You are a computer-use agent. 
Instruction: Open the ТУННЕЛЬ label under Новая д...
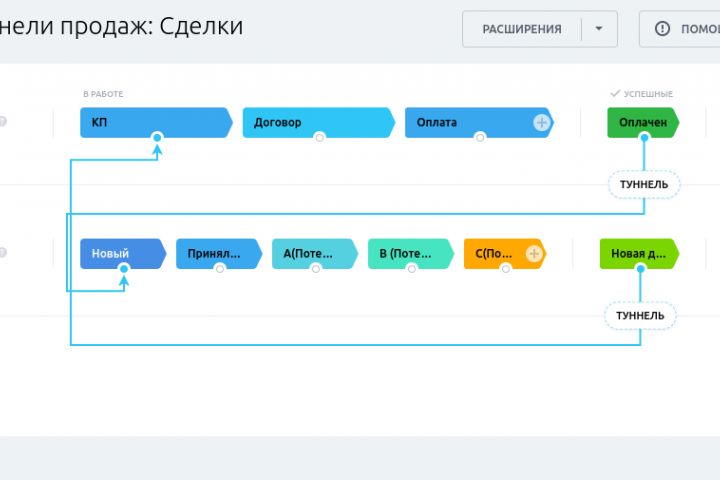coord(640,316)
